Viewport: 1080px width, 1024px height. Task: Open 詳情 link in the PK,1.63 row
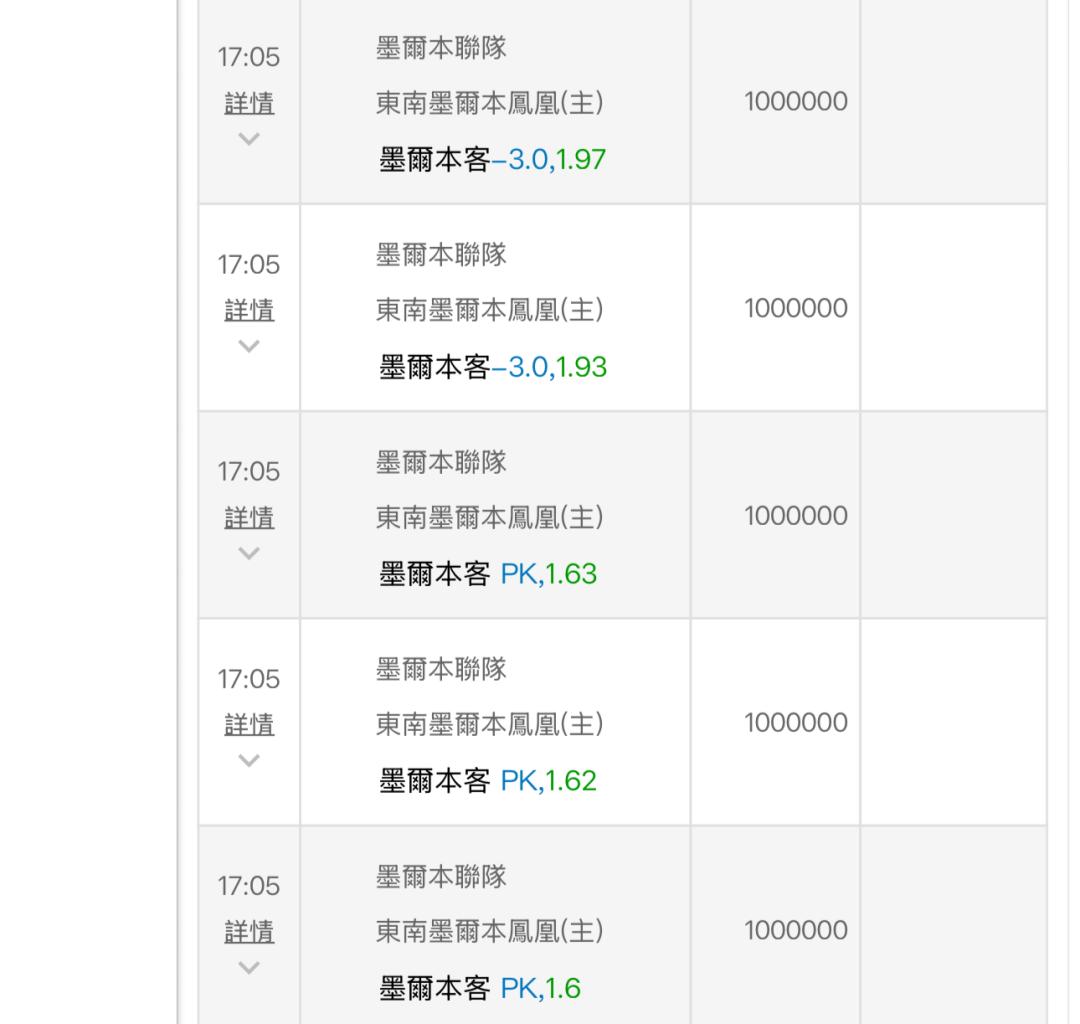[x=249, y=517]
